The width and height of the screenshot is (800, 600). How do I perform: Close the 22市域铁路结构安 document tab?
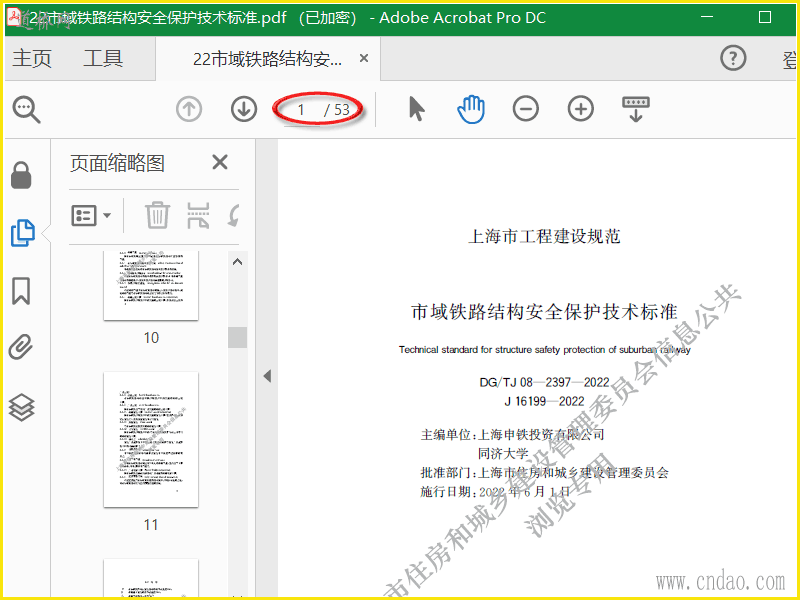[x=364, y=59]
